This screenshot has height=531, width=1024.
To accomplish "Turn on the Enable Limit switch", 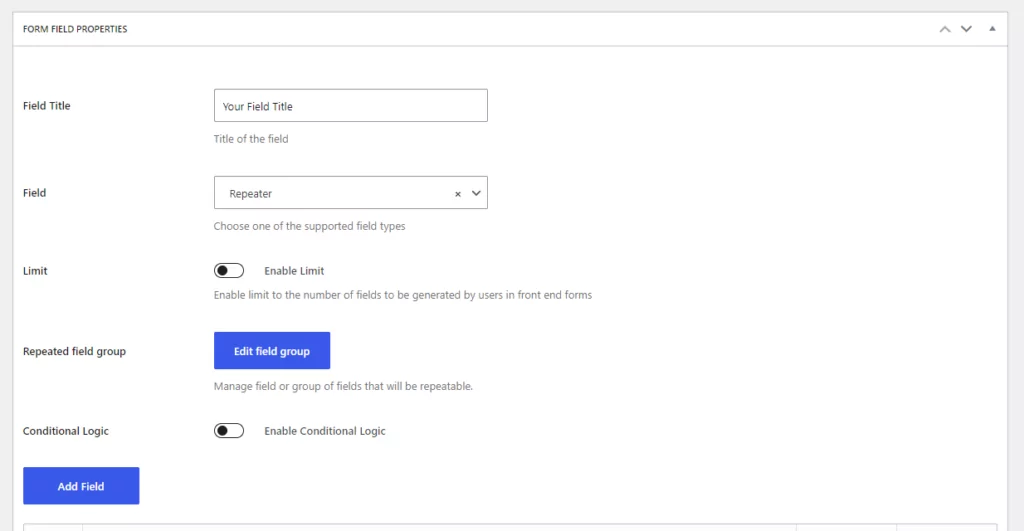I will (229, 270).
